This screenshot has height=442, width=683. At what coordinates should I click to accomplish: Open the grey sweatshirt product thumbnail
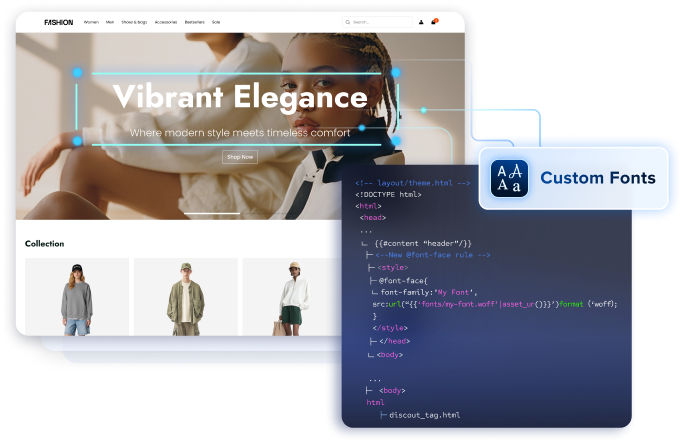(x=77, y=297)
